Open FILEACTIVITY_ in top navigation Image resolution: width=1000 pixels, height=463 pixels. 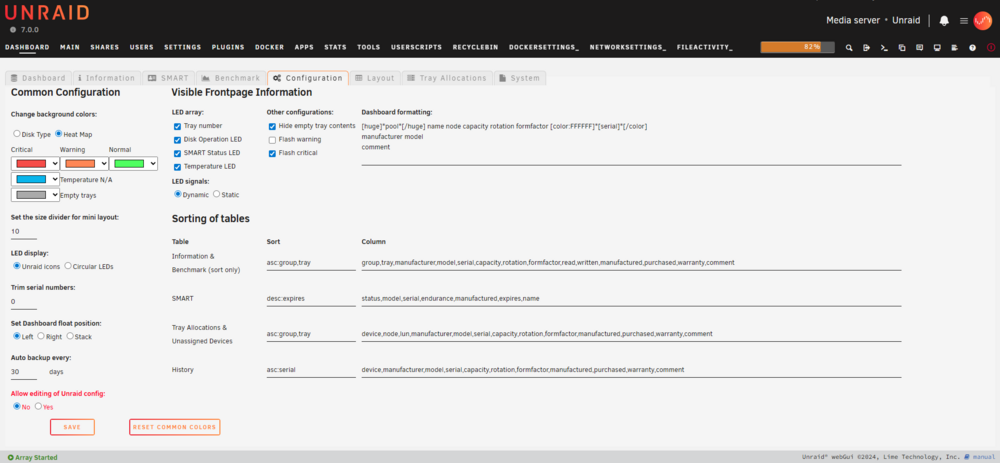(705, 47)
